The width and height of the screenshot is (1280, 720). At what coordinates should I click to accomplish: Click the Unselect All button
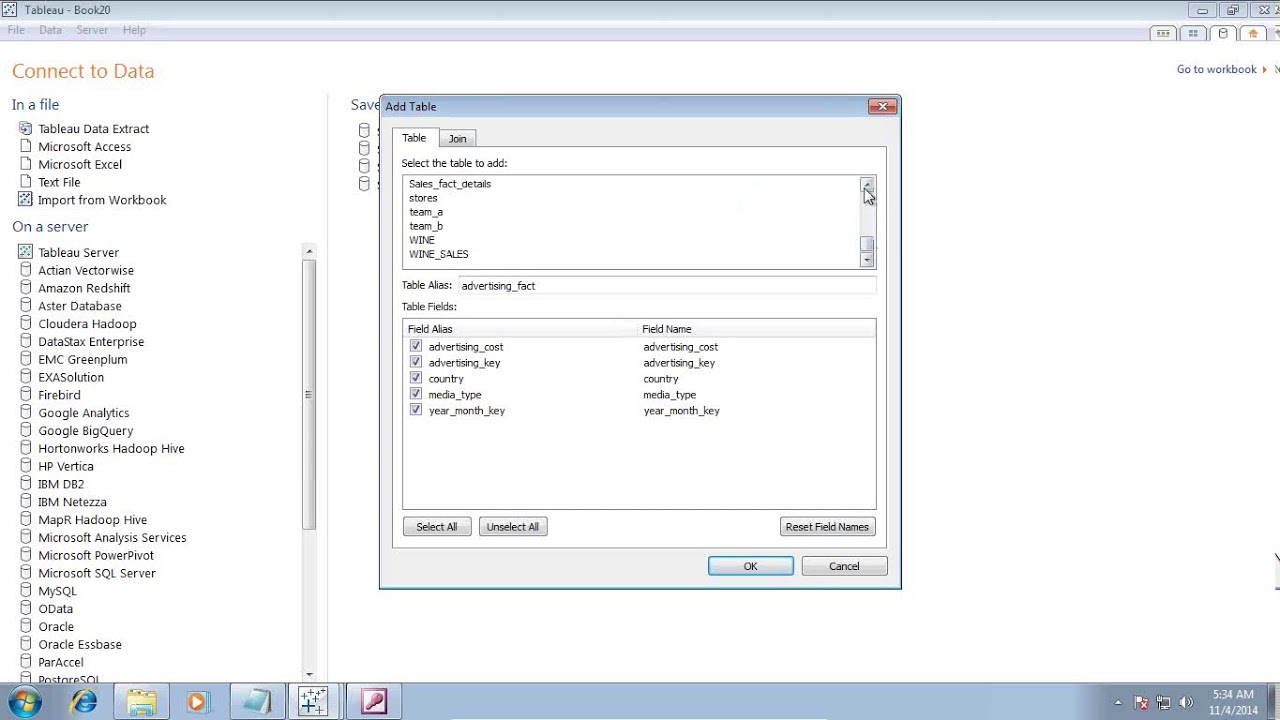513,527
